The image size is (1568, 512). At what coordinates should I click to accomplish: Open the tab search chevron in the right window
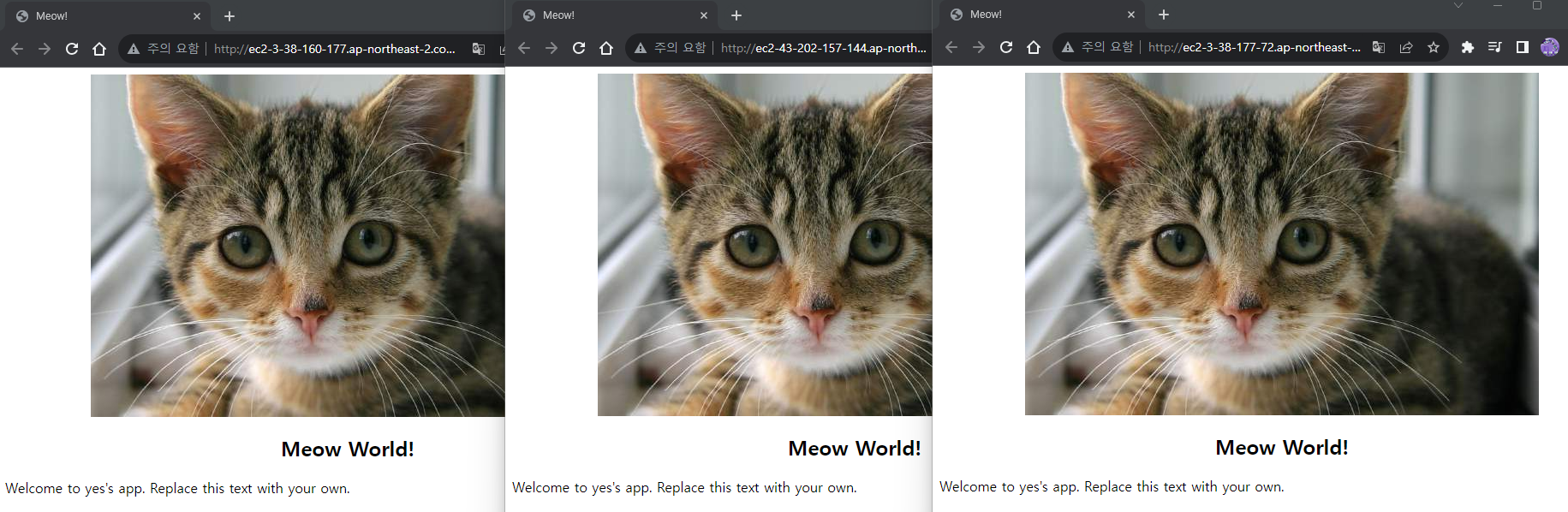point(1458,5)
